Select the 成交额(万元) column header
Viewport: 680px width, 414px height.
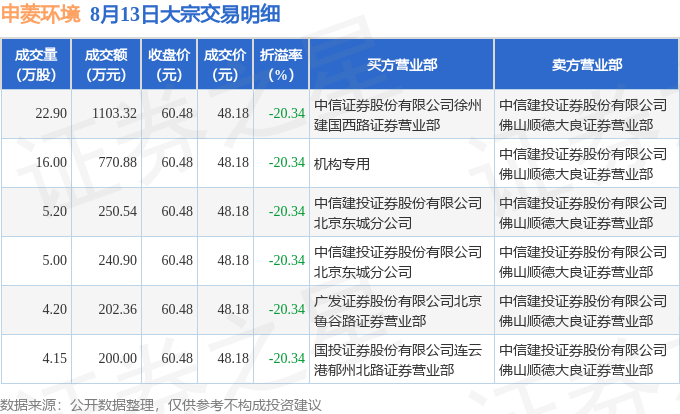[x=106, y=65]
